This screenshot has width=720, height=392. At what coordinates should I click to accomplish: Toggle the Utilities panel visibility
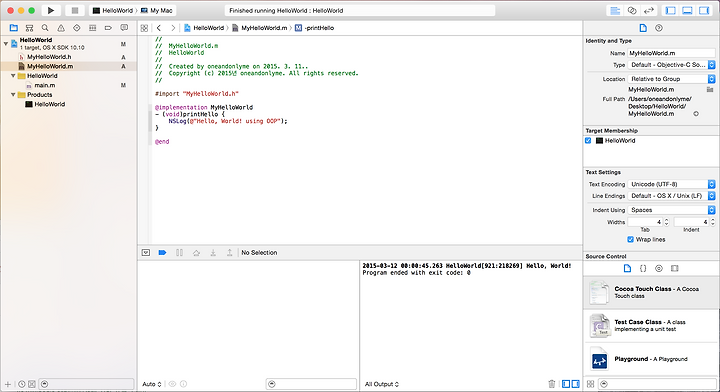(704, 10)
